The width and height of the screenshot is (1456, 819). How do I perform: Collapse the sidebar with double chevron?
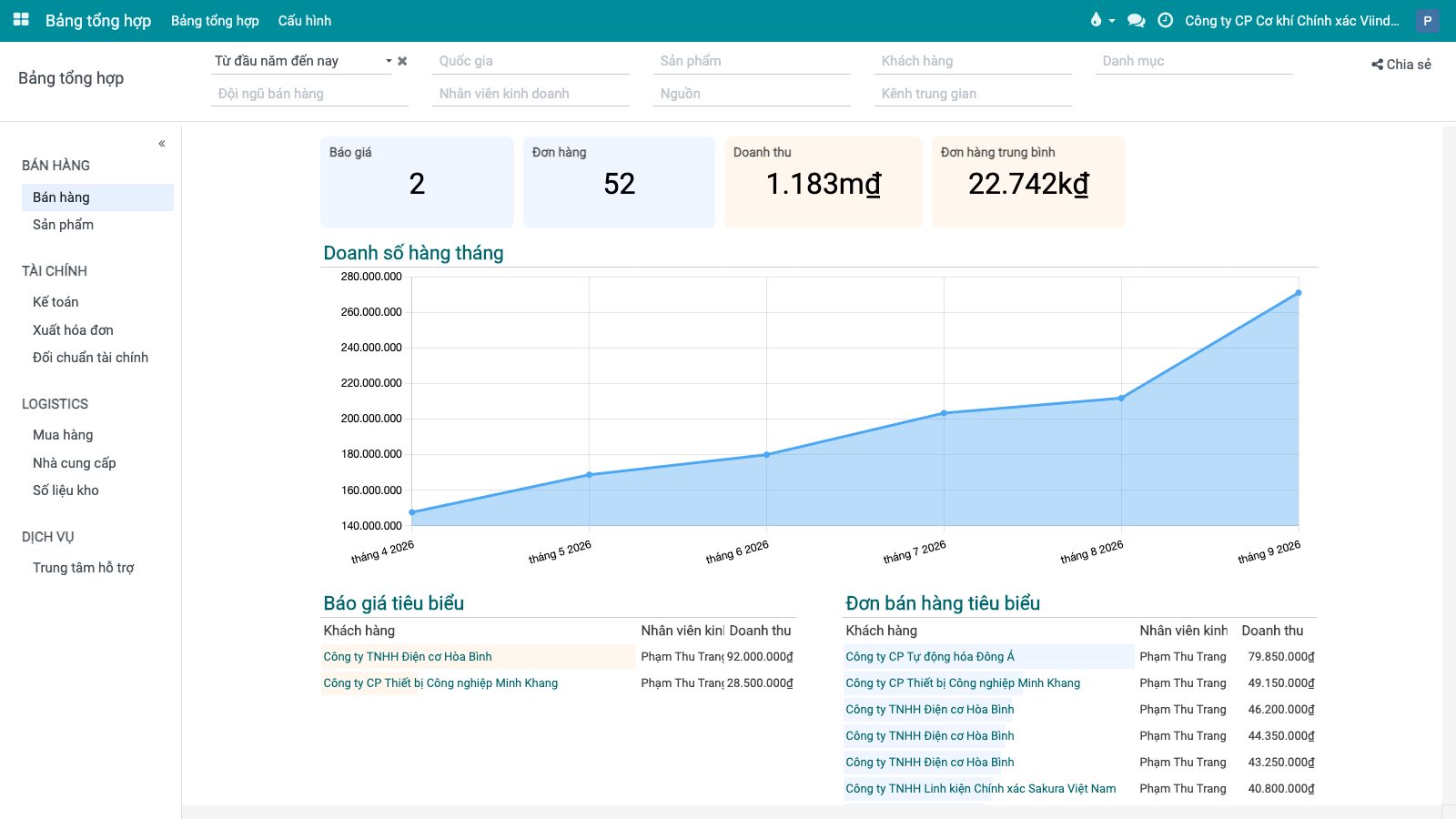click(x=162, y=143)
